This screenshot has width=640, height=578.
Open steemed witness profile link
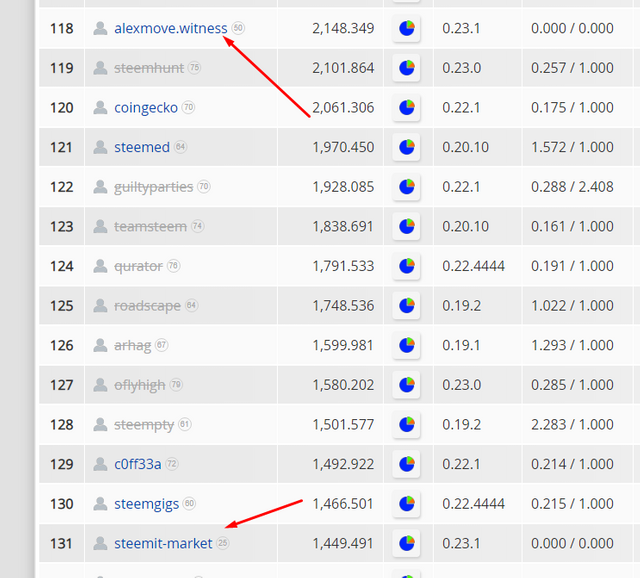(142, 147)
